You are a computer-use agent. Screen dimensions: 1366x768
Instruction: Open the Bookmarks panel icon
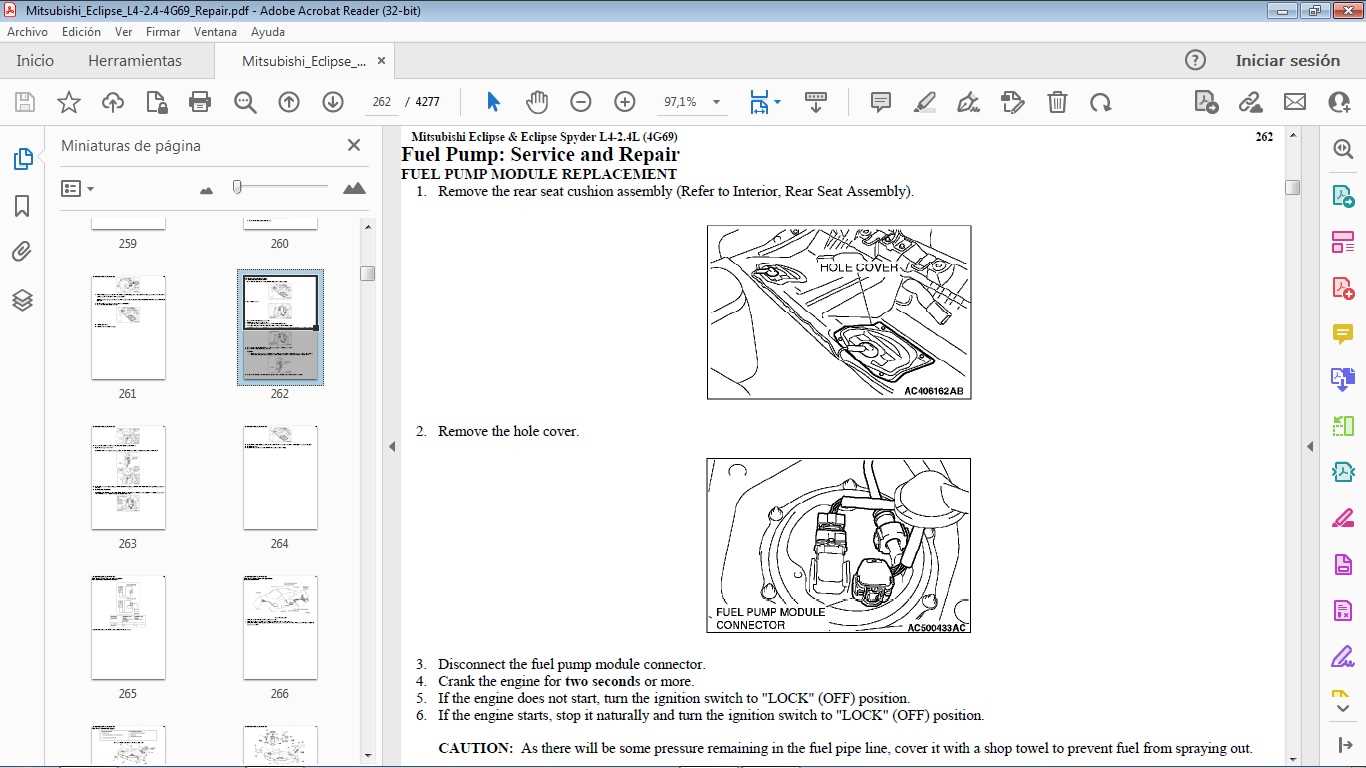click(22, 206)
